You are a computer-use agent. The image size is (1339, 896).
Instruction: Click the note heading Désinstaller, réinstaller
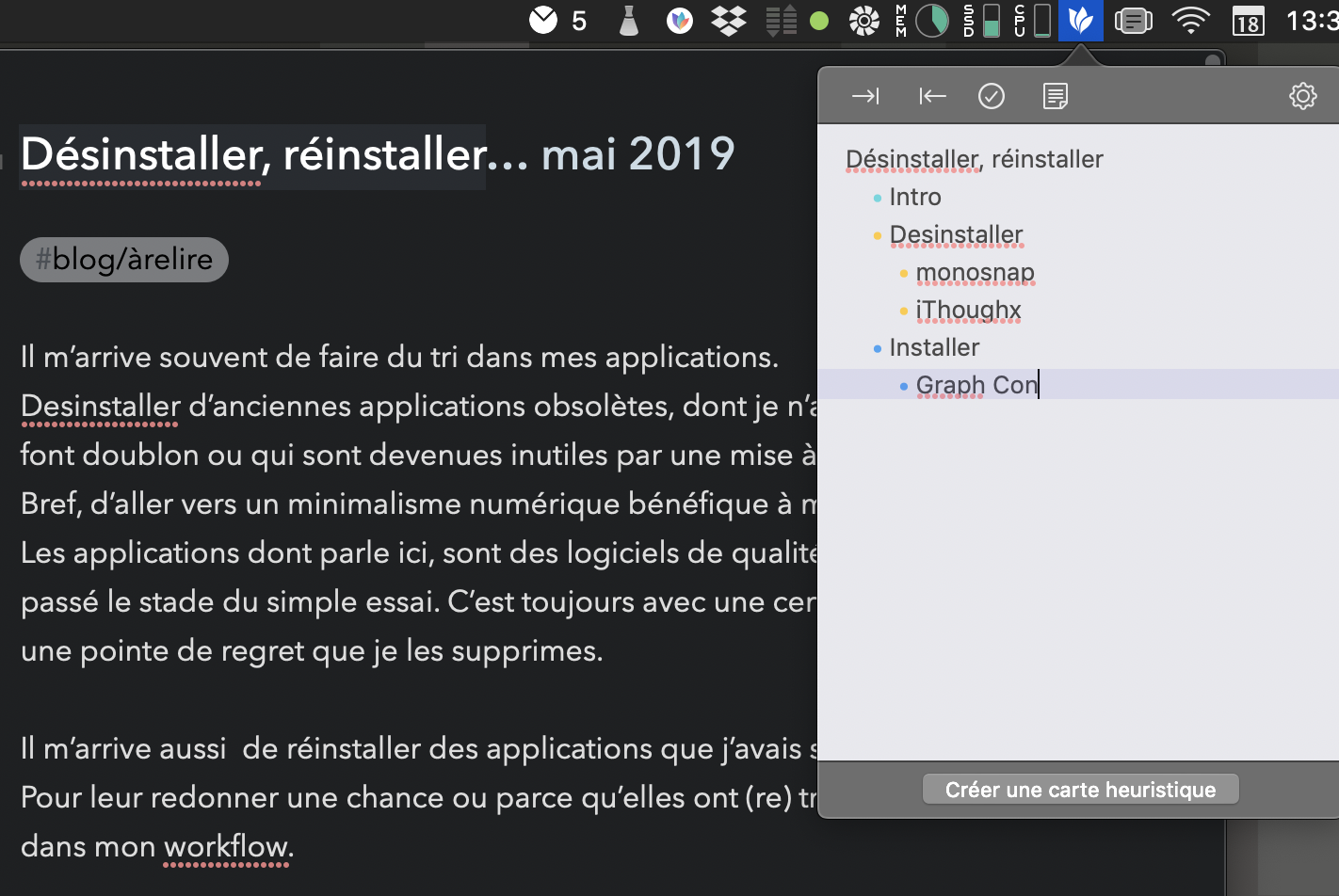tap(253, 155)
